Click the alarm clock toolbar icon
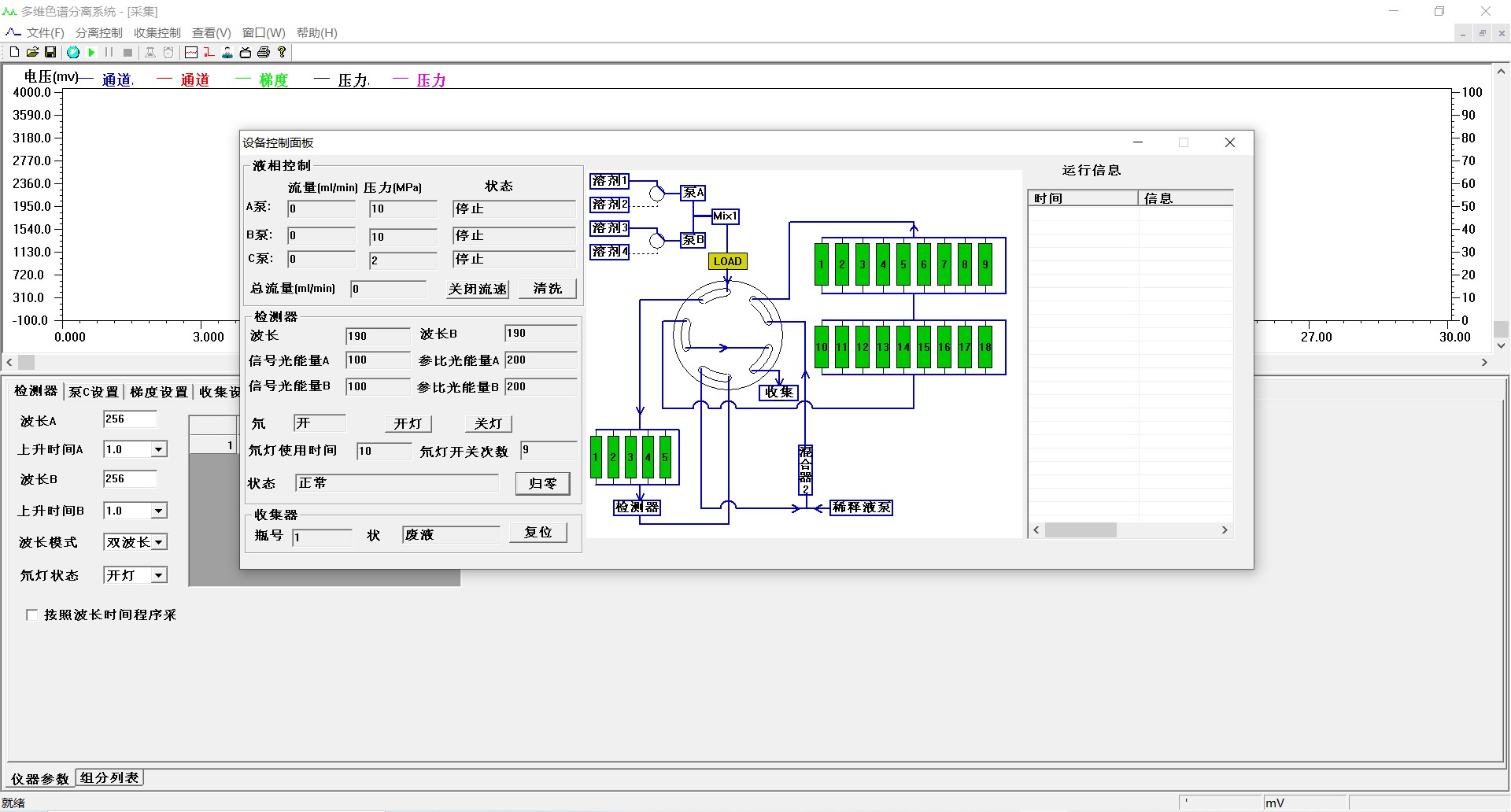This screenshot has height=812, width=1511. pyautogui.click(x=168, y=52)
